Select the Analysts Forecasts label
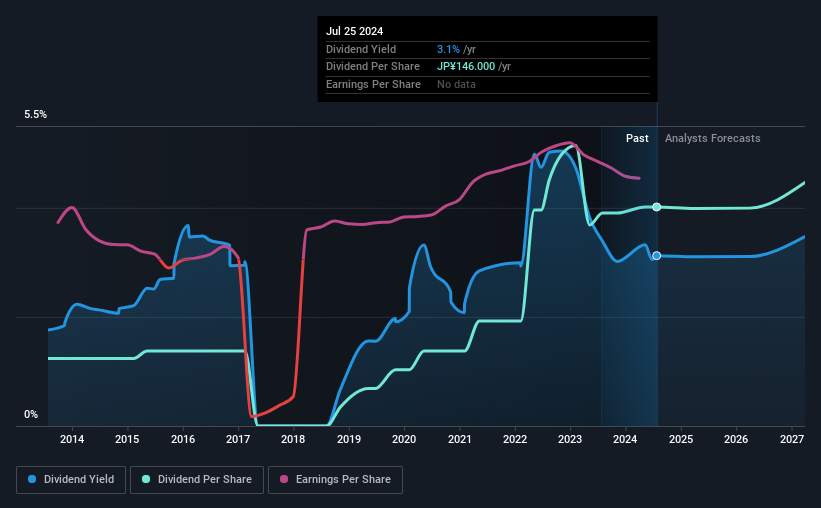The width and height of the screenshot is (821, 508). click(713, 138)
